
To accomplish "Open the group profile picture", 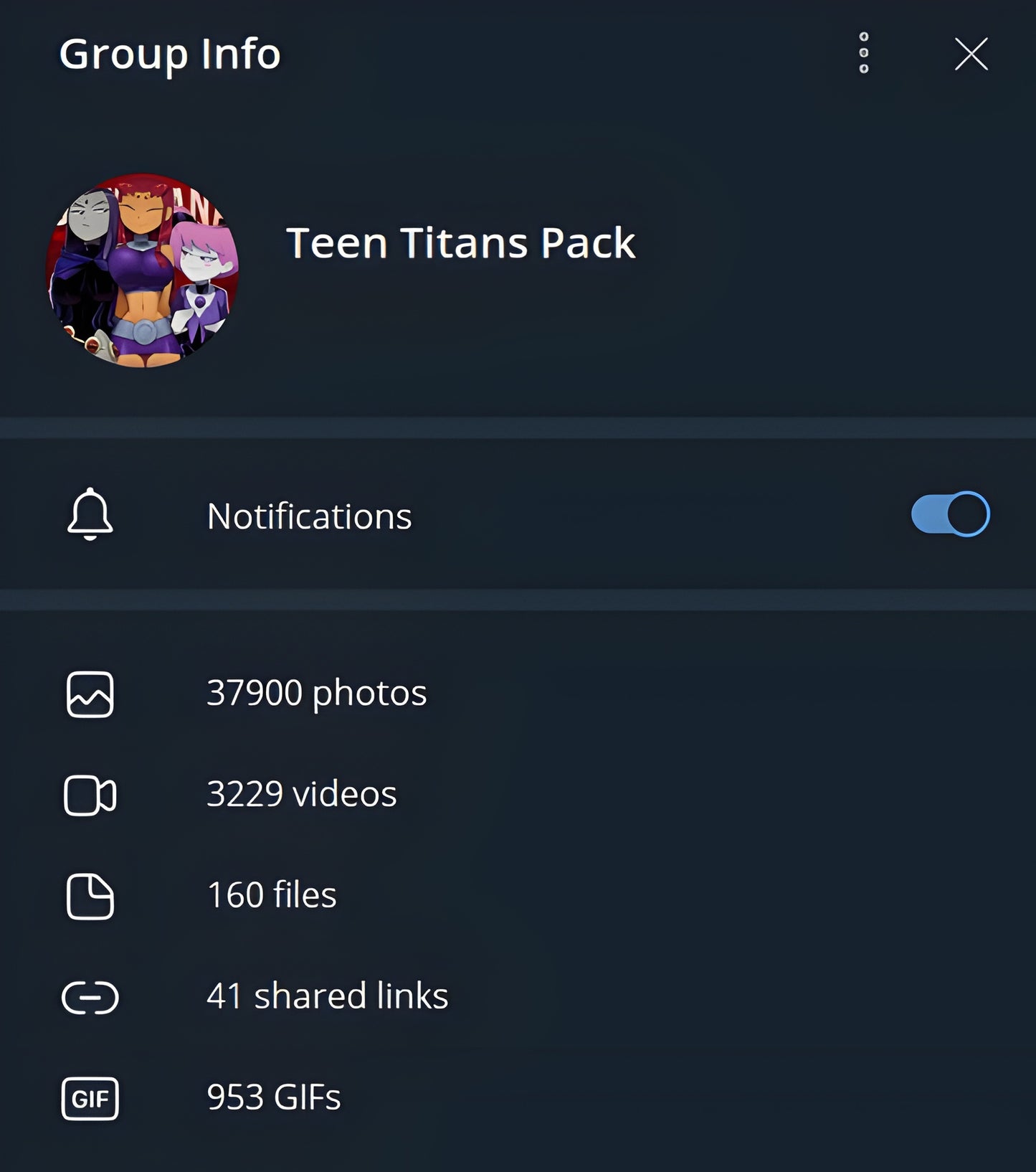I will click(142, 270).
